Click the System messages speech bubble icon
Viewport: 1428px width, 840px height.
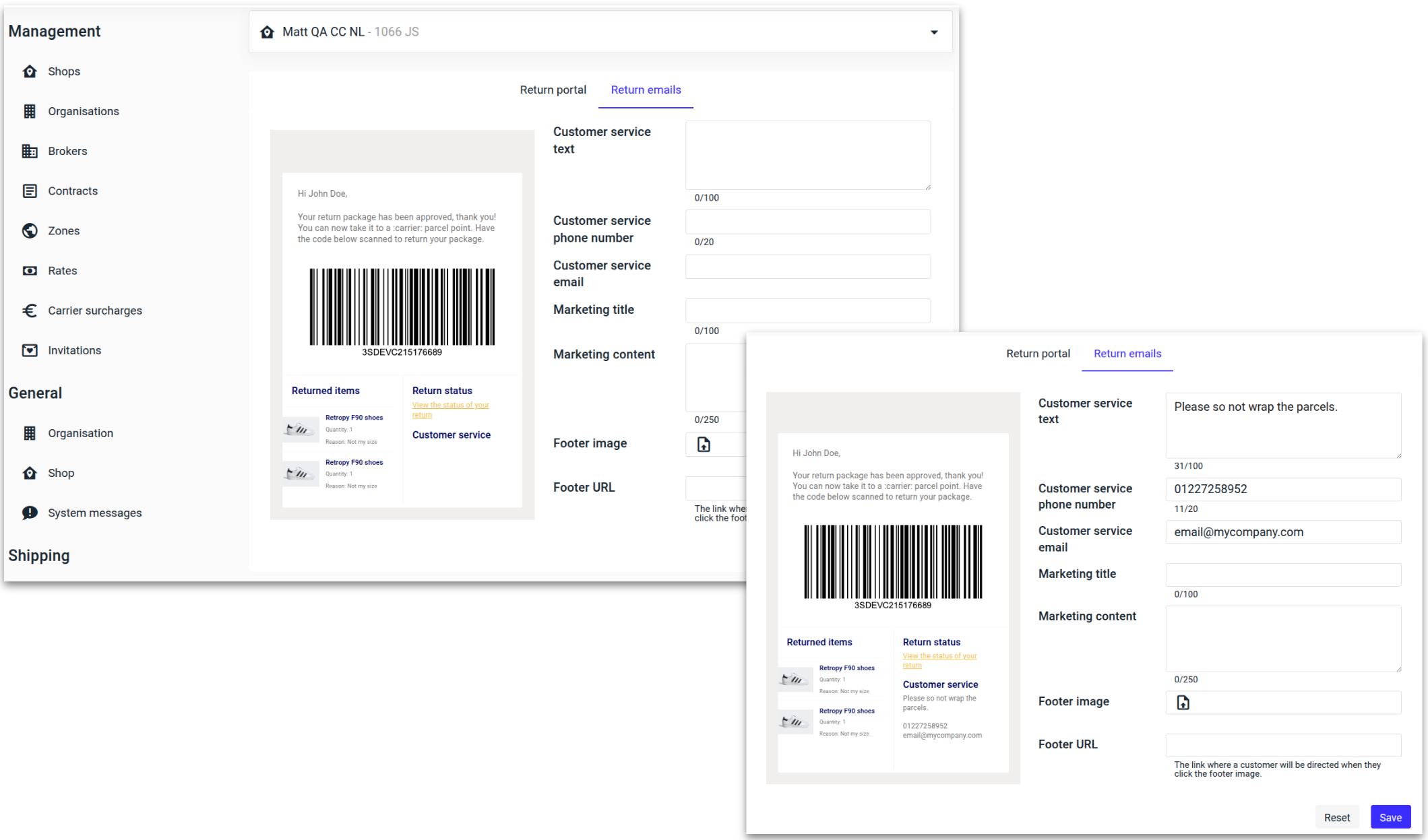point(30,513)
